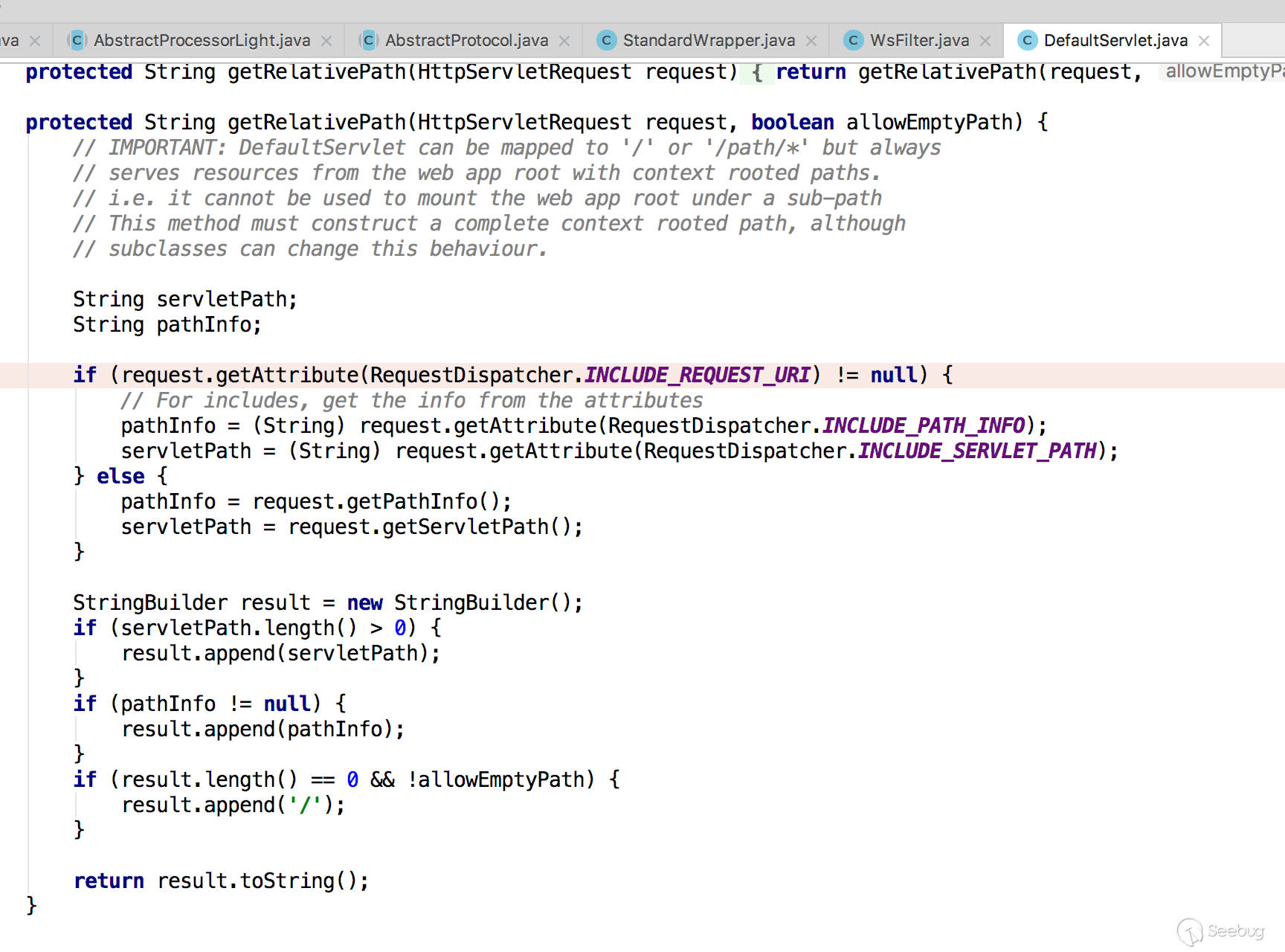Viewport: 1285px width, 952px height.
Task: Click the class icon on AbstractProcessorLight.java tab
Action: 77,40
